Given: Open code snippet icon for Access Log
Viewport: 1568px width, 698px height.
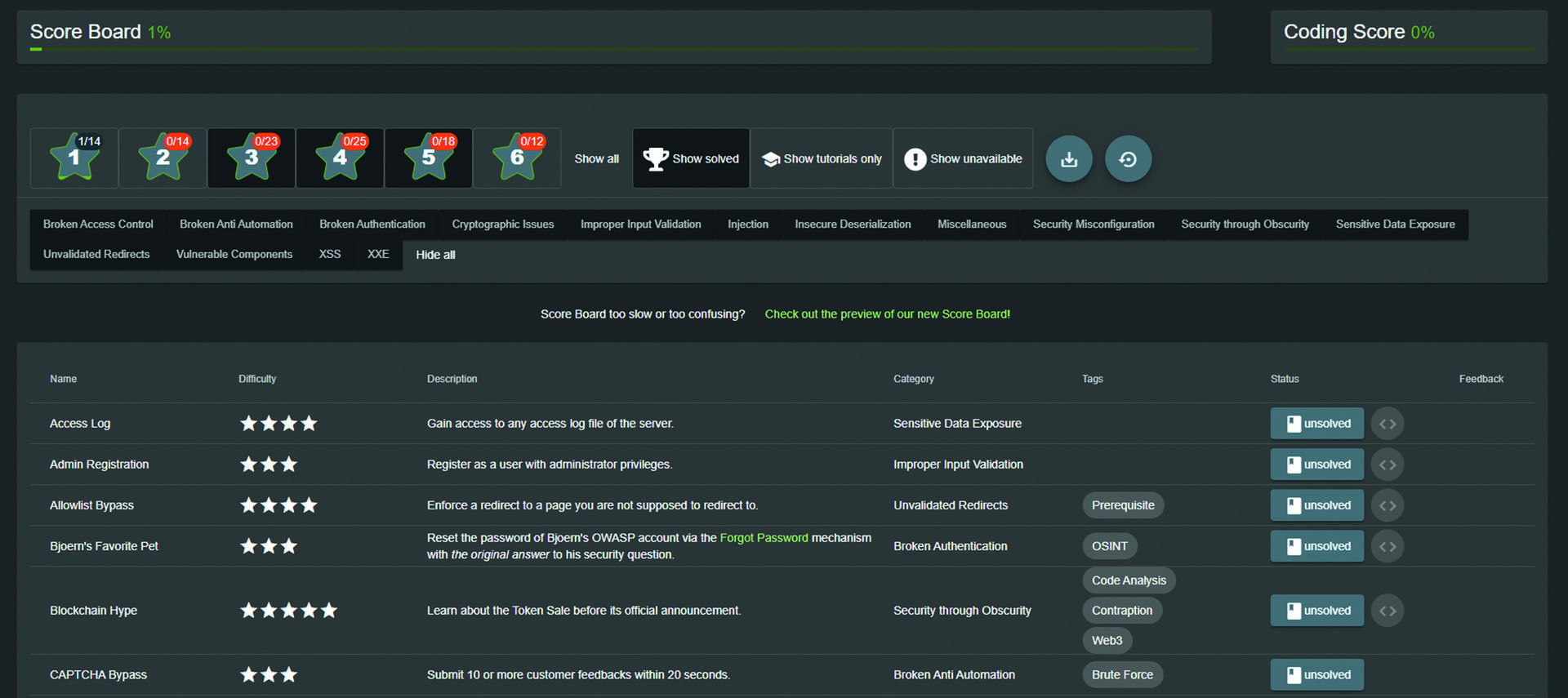Looking at the screenshot, I should [1387, 424].
